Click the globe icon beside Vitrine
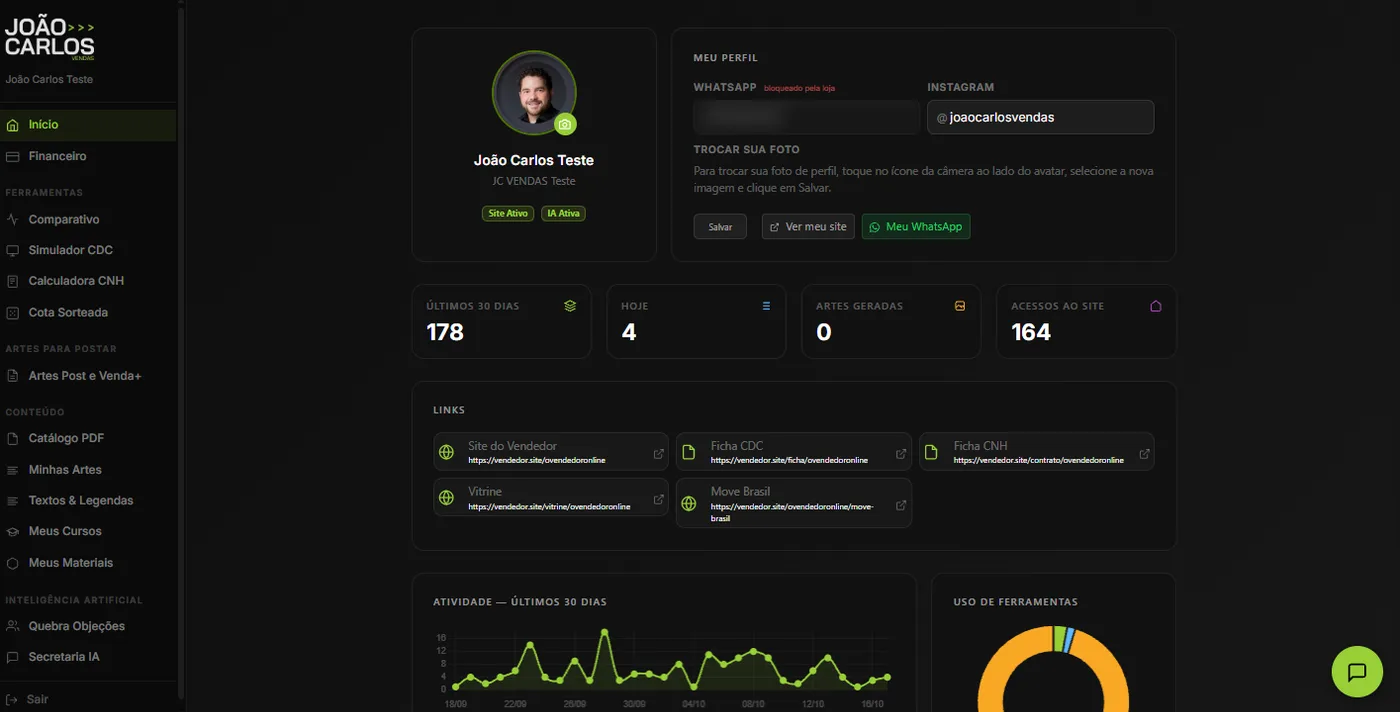1400x712 pixels. [x=447, y=498]
